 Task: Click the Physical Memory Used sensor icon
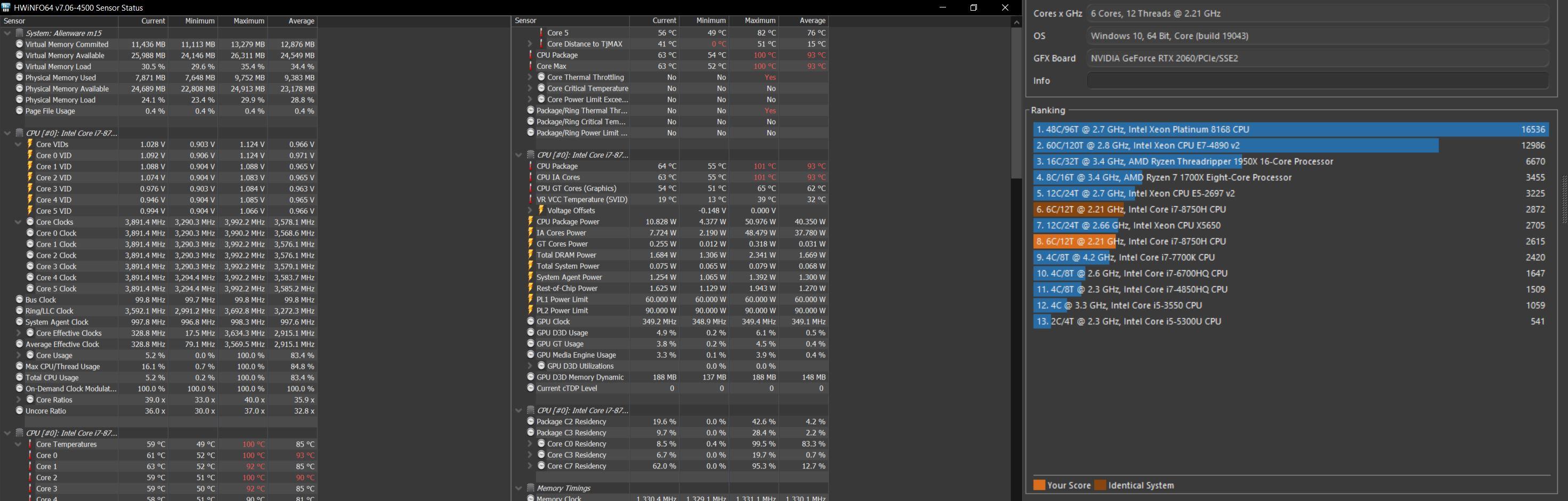[x=20, y=78]
